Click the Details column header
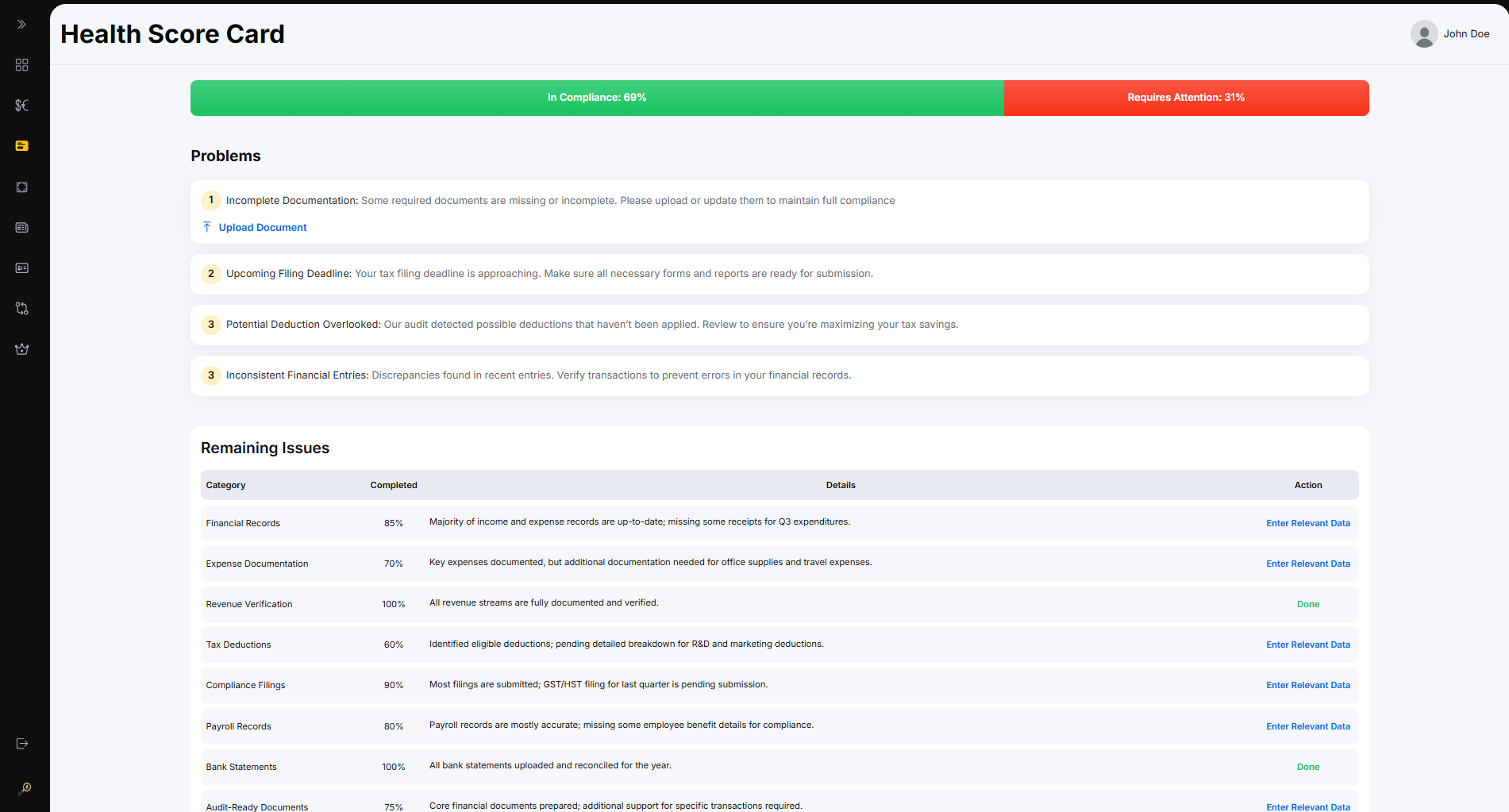The width and height of the screenshot is (1509, 812). [x=841, y=485]
